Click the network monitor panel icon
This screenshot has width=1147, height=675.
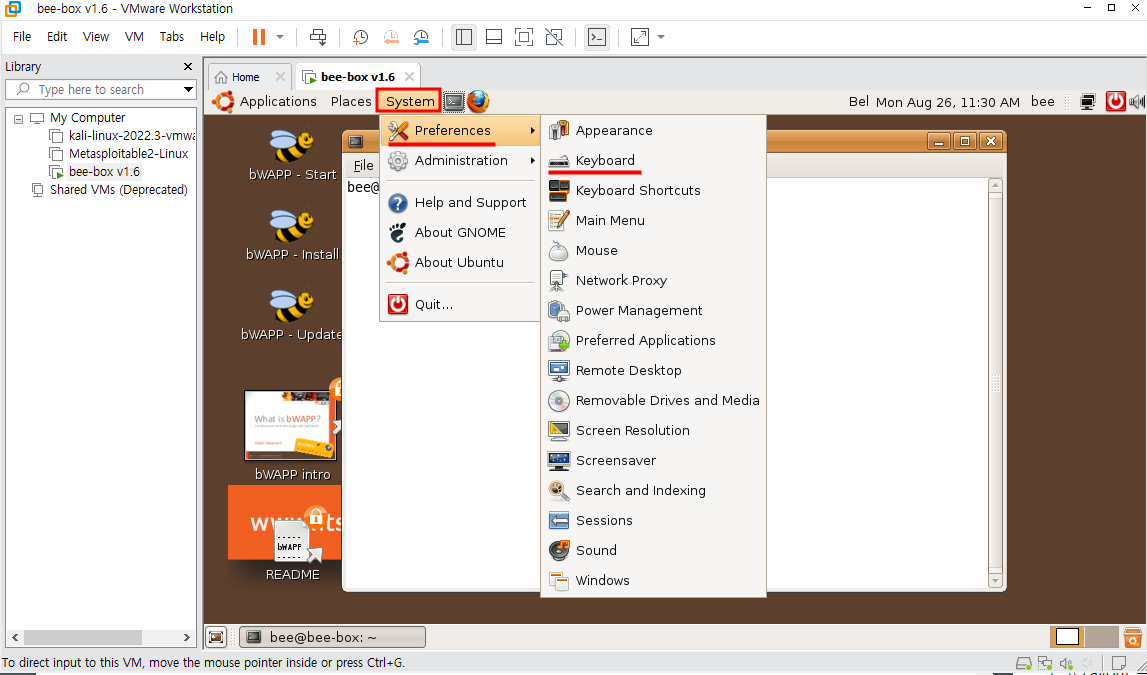[x=1088, y=102]
